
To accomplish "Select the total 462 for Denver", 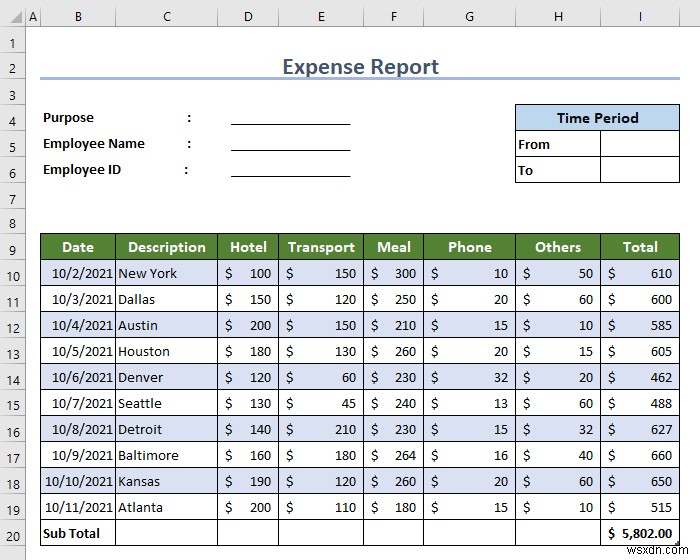I will (640, 377).
